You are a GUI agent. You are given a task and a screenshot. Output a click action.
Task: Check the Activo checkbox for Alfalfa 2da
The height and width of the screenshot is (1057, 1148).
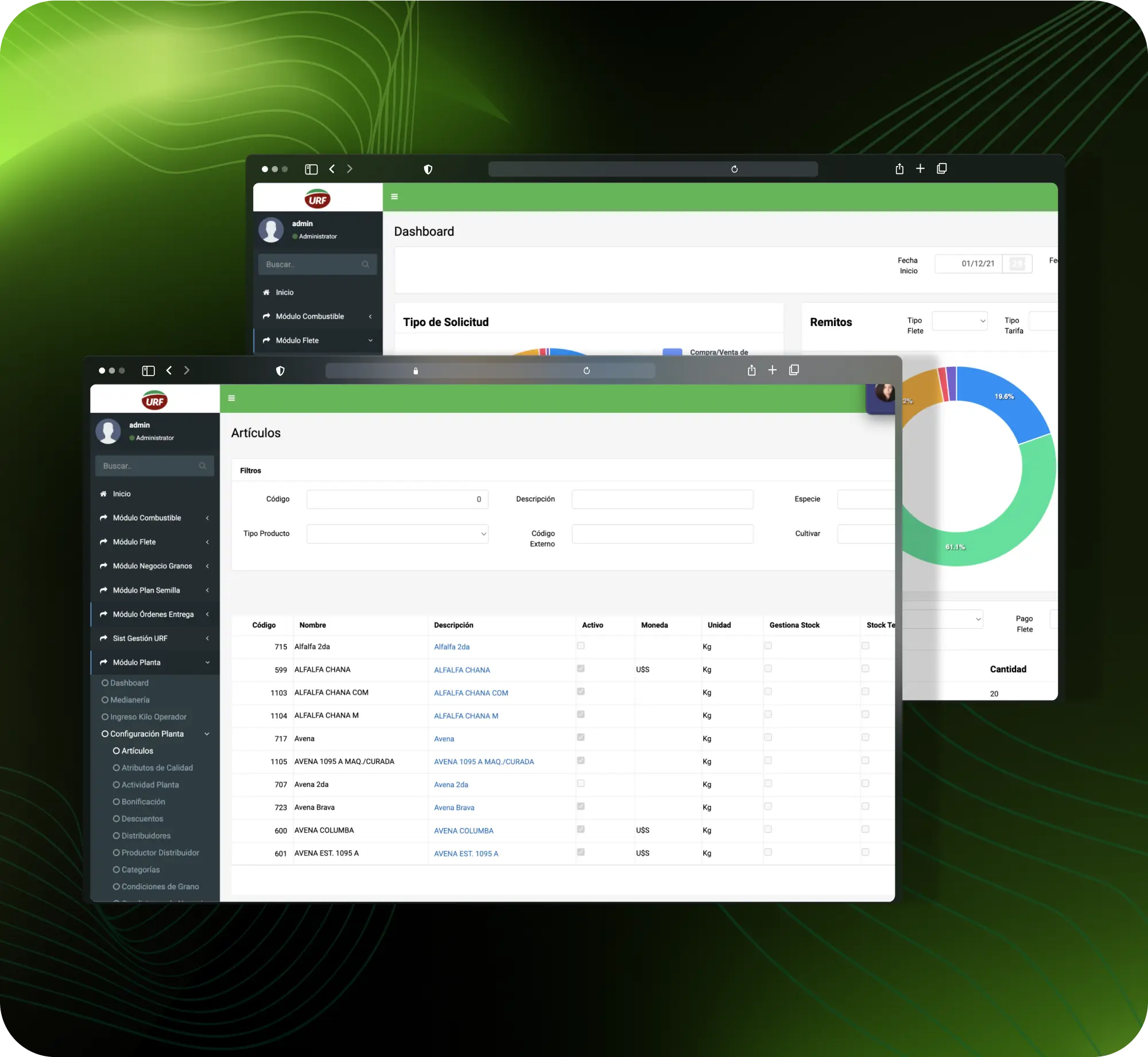pos(581,646)
